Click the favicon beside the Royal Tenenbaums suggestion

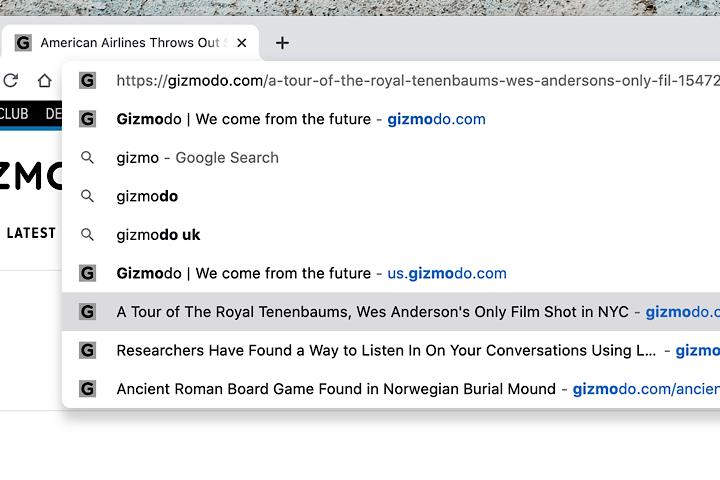click(x=88, y=312)
